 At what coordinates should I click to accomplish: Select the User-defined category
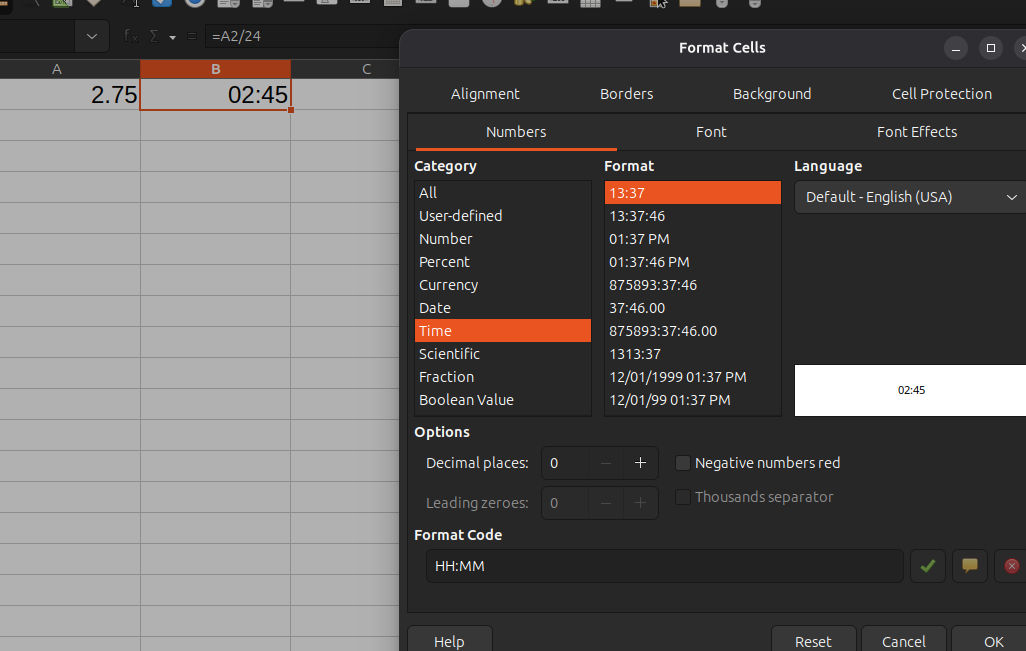[503, 216]
